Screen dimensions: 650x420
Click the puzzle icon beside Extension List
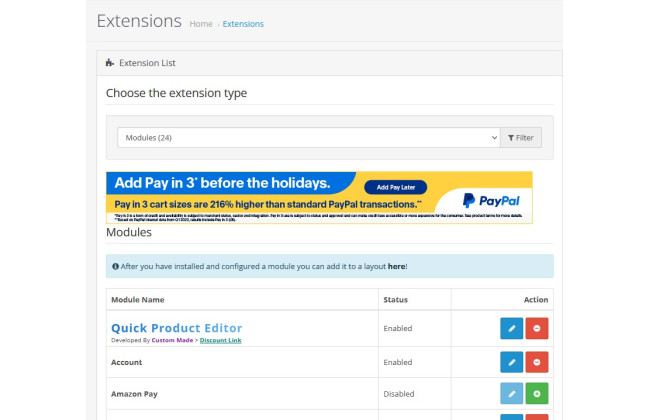tap(109, 63)
